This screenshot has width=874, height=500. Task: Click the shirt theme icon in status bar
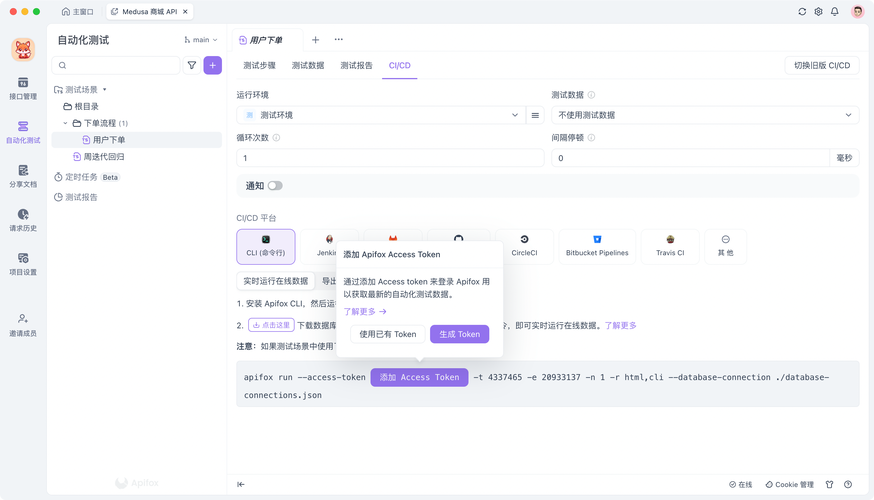point(829,484)
